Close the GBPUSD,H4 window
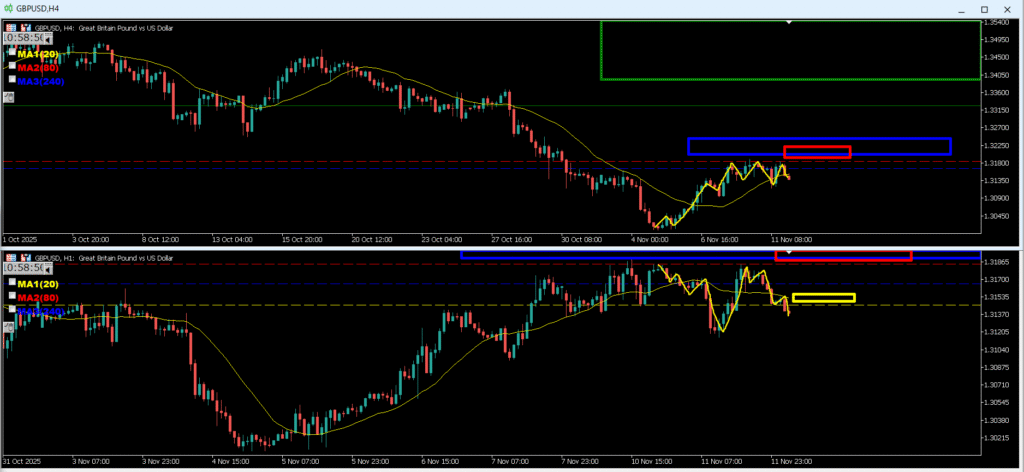This screenshot has width=1024, height=472. [1008, 8]
